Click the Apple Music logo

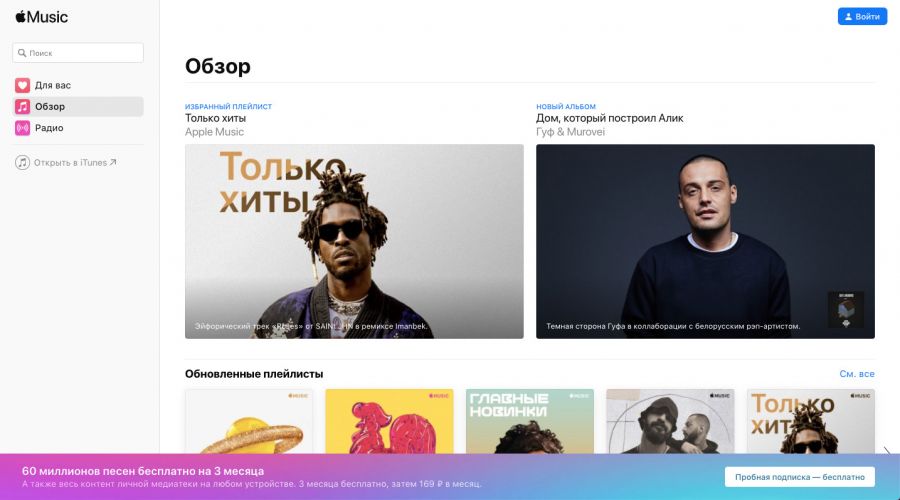(41, 17)
